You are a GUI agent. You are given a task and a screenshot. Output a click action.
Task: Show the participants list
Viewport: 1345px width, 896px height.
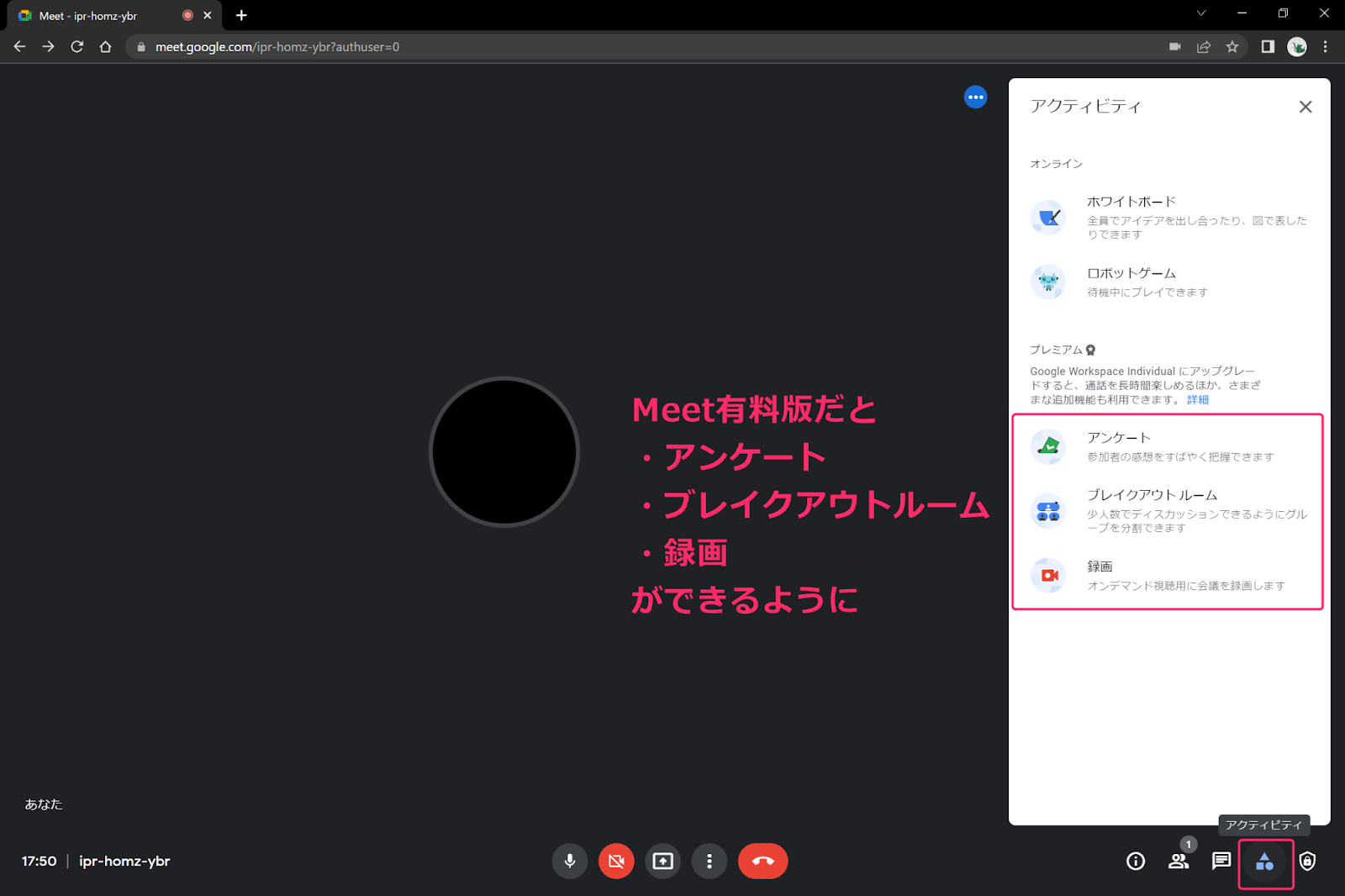1179,861
